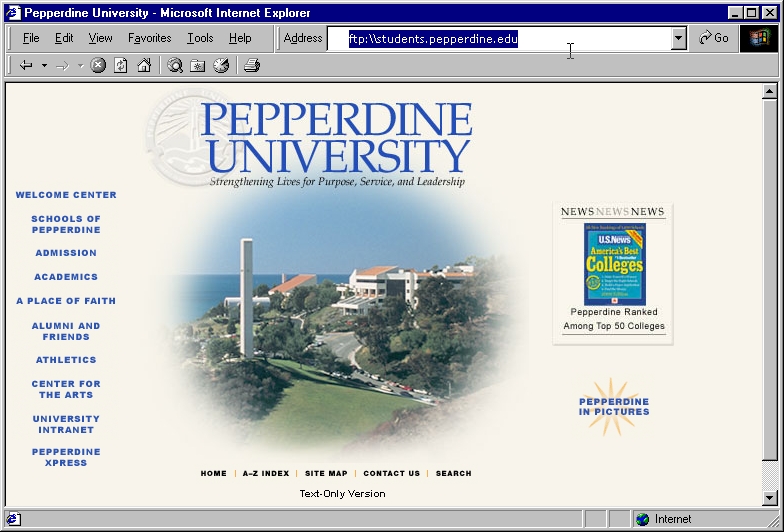Click the IE icon in title bar

pos(13,12)
